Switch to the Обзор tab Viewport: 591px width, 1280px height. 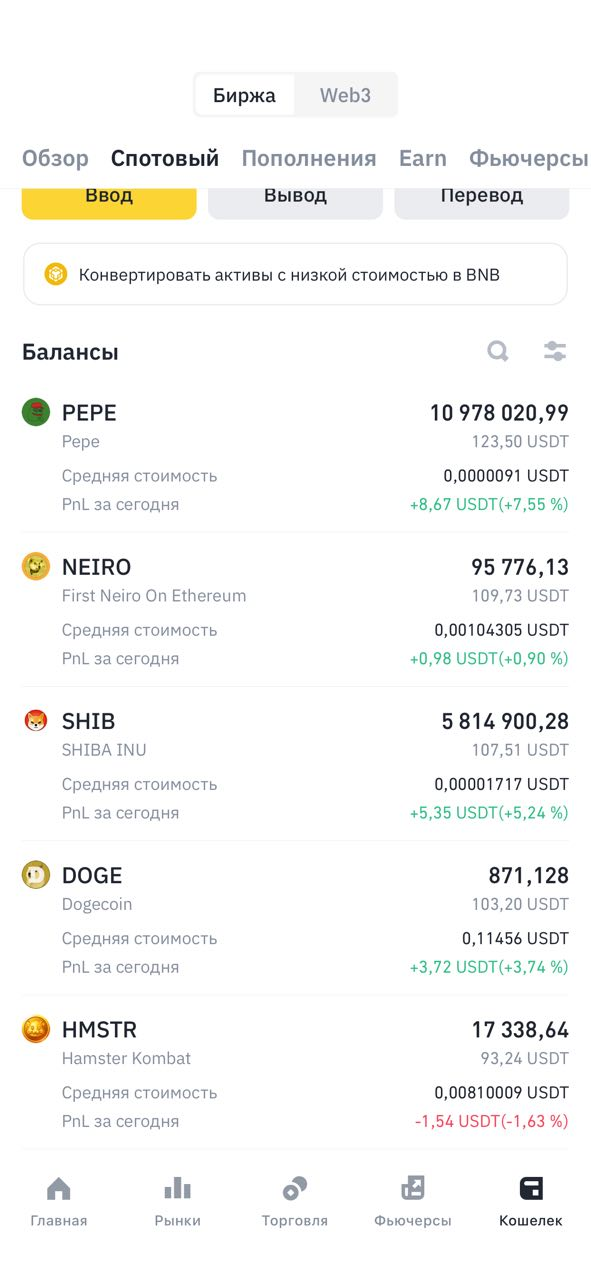[55, 158]
